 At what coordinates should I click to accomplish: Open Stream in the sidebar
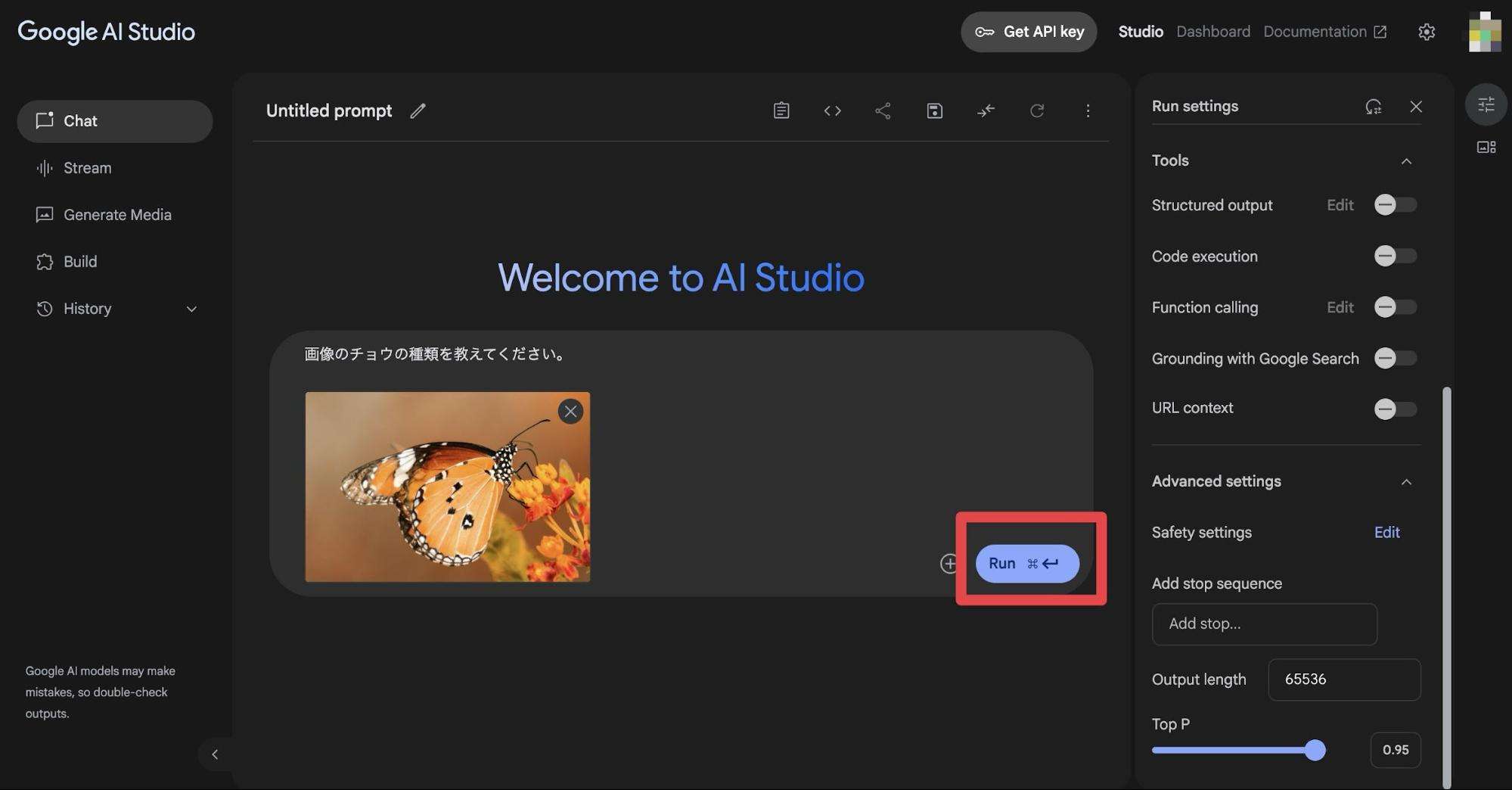(x=115, y=168)
